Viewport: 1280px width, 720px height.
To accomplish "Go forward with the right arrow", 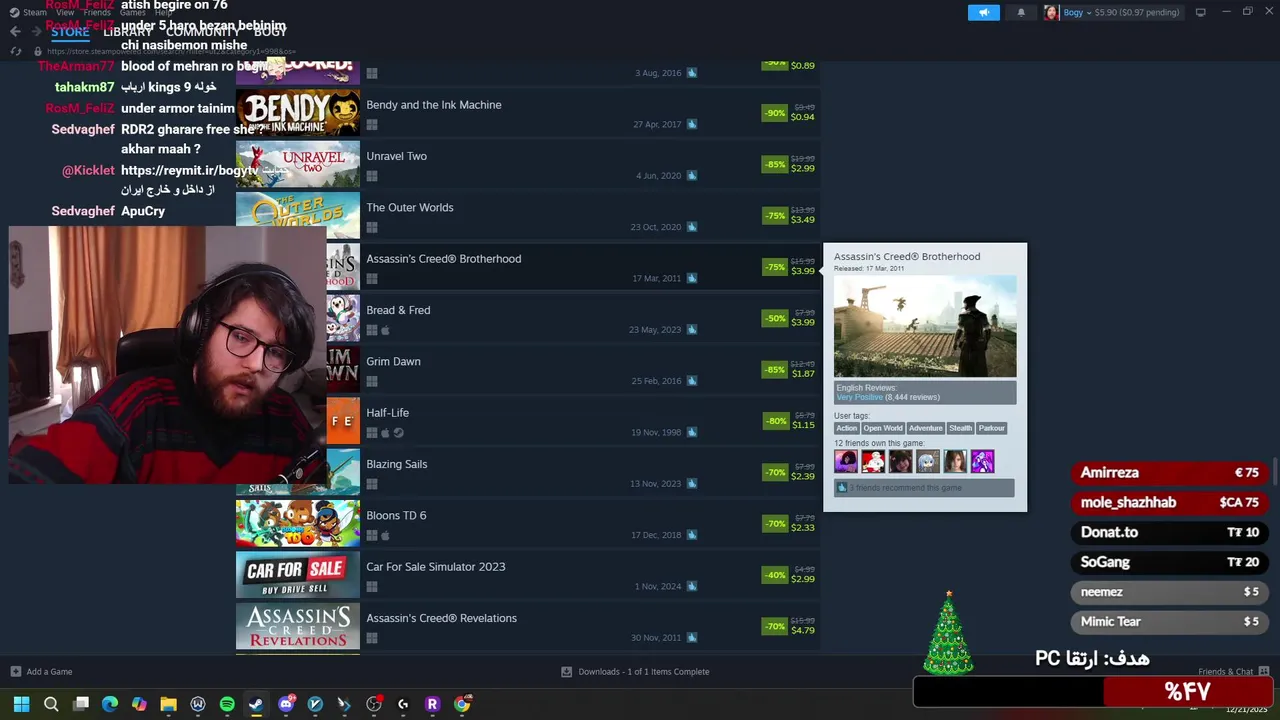I will pyautogui.click(x=36, y=32).
